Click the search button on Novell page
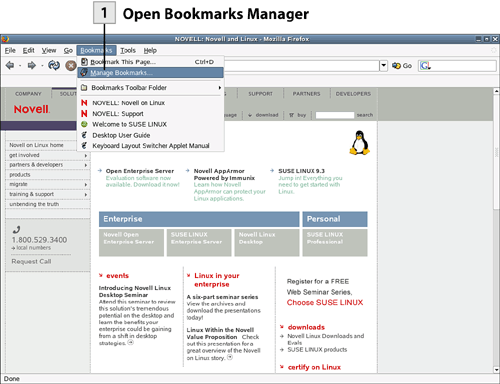This screenshot has height=384, width=500. pyautogui.click(x=365, y=115)
